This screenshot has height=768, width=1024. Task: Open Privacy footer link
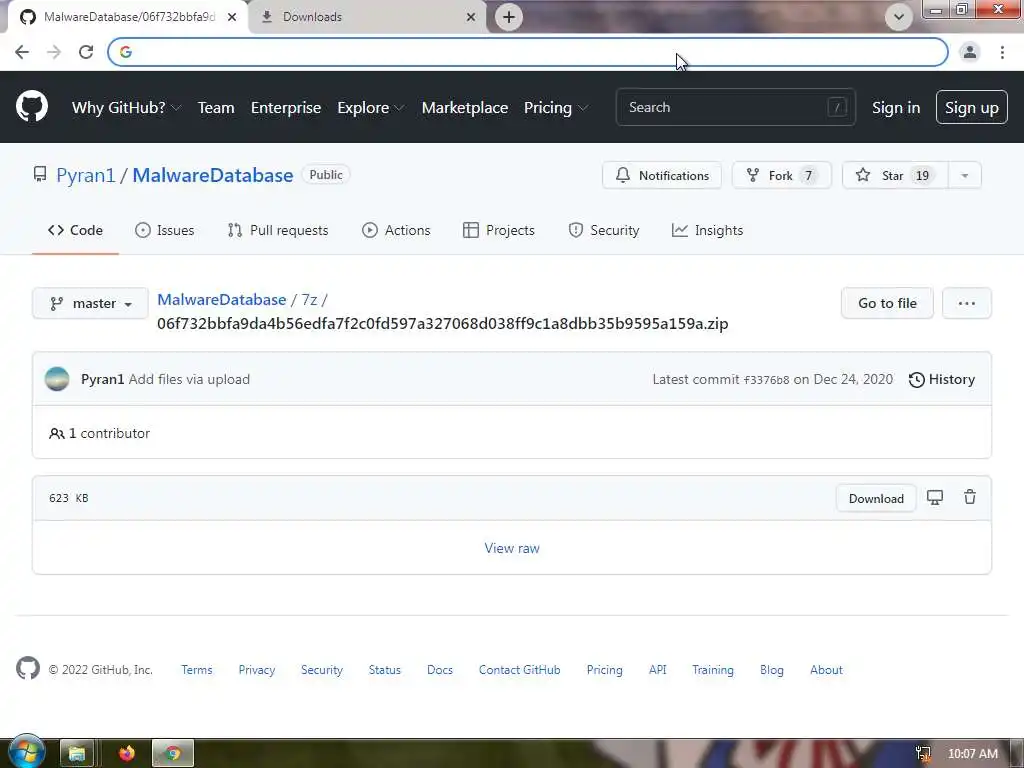pos(257,670)
